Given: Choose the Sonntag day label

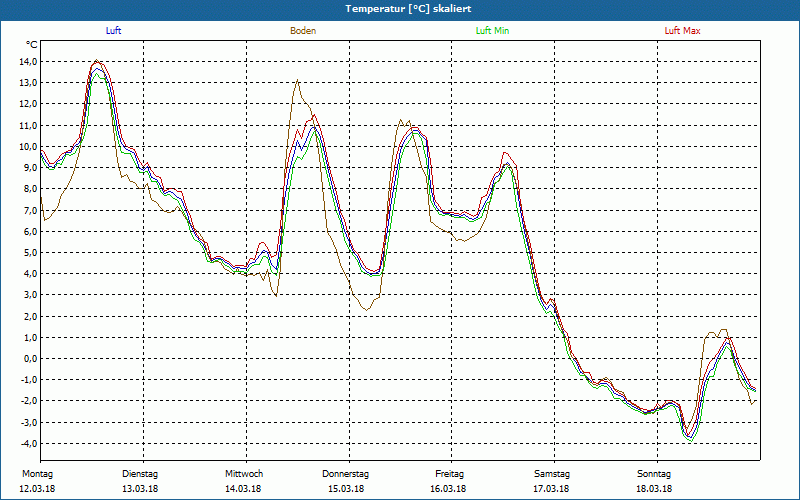Looking at the screenshot, I should (654, 474).
